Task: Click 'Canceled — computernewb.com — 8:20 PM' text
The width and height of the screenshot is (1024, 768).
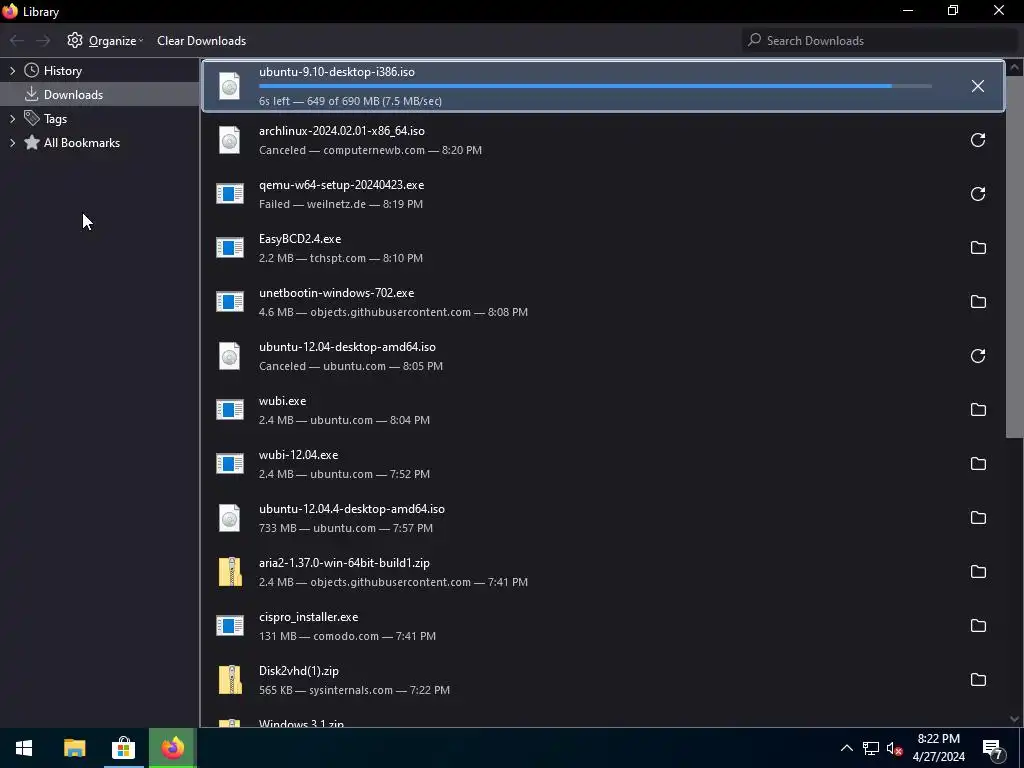Action: [370, 150]
